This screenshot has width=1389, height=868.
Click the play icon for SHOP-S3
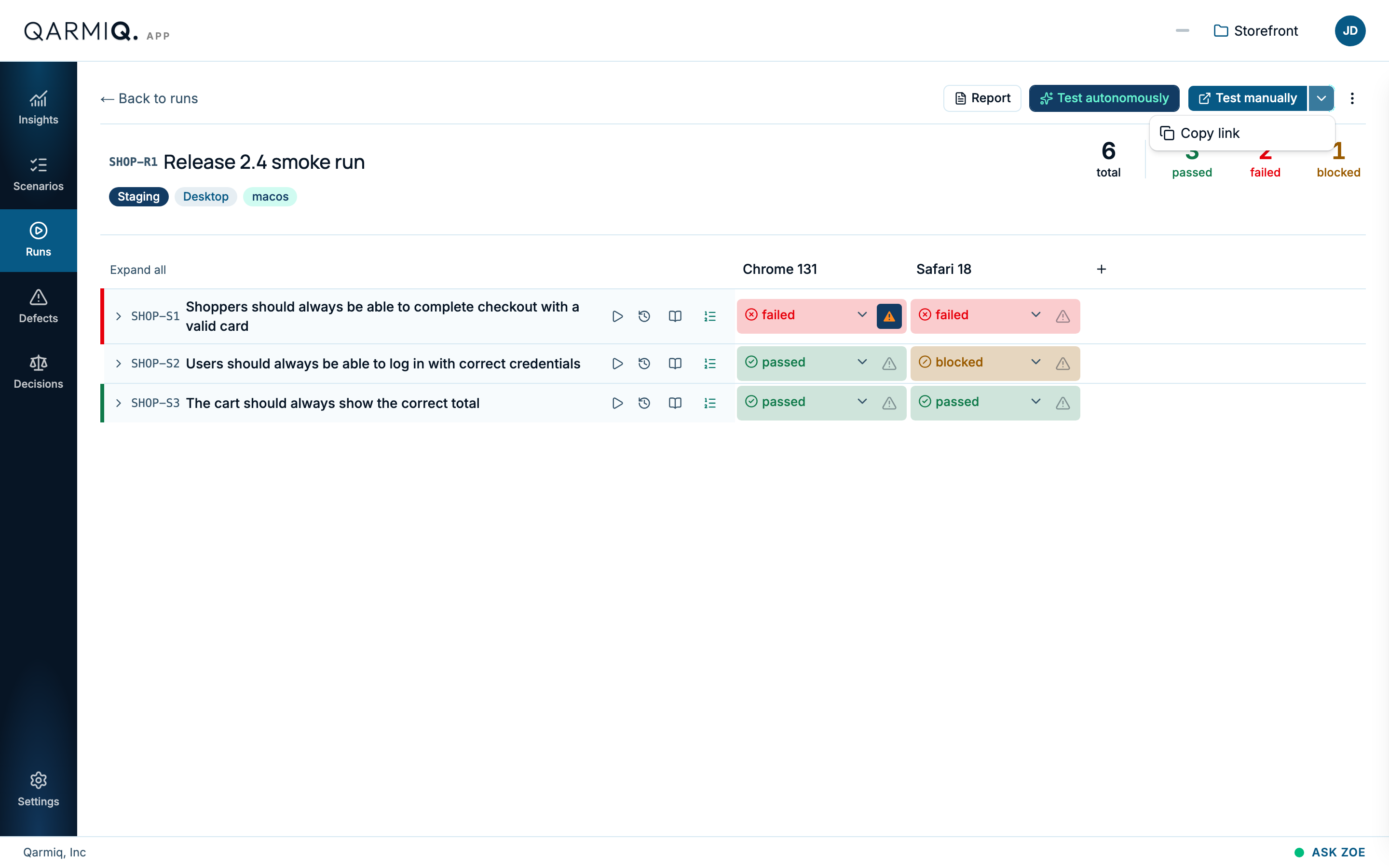click(617, 403)
